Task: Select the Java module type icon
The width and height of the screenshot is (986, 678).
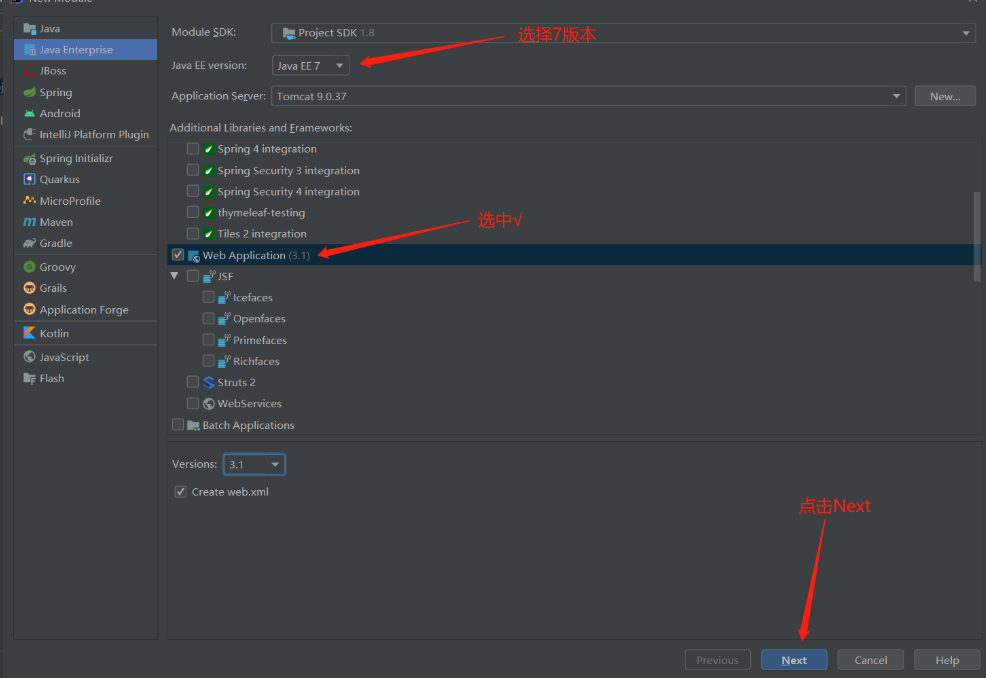Action: click(30, 28)
